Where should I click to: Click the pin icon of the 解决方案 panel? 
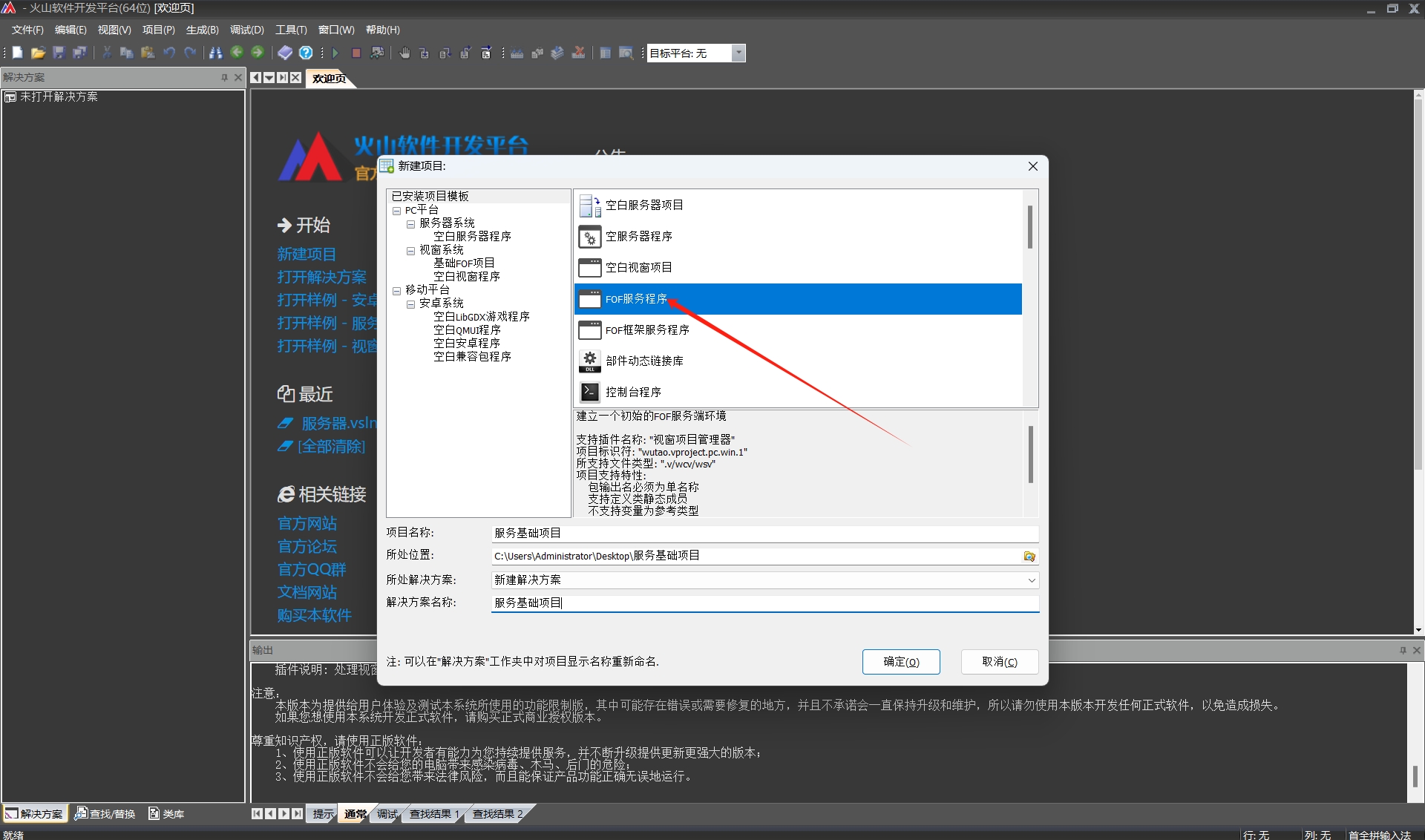pyautogui.click(x=224, y=77)
